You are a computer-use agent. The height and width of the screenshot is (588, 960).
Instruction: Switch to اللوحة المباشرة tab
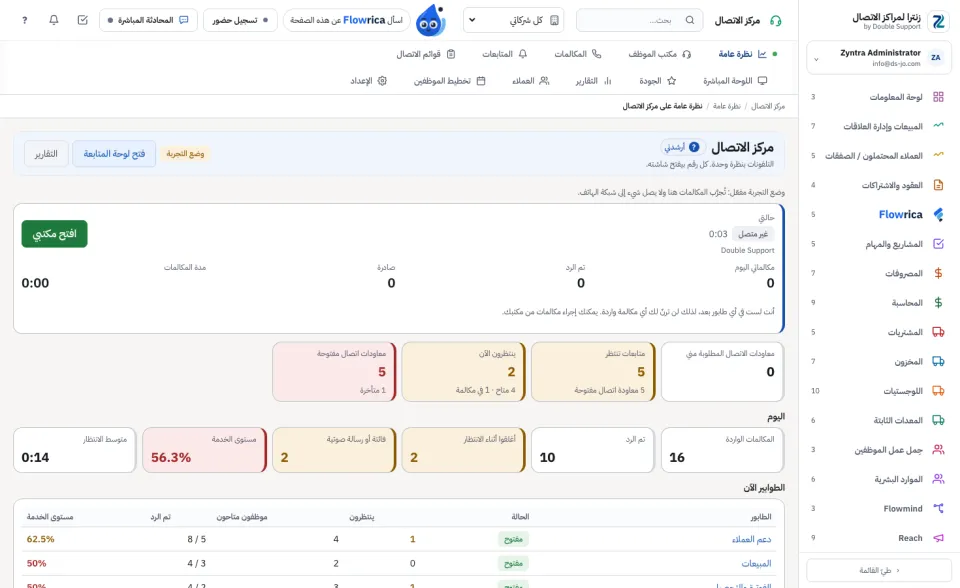click(735, 81)
